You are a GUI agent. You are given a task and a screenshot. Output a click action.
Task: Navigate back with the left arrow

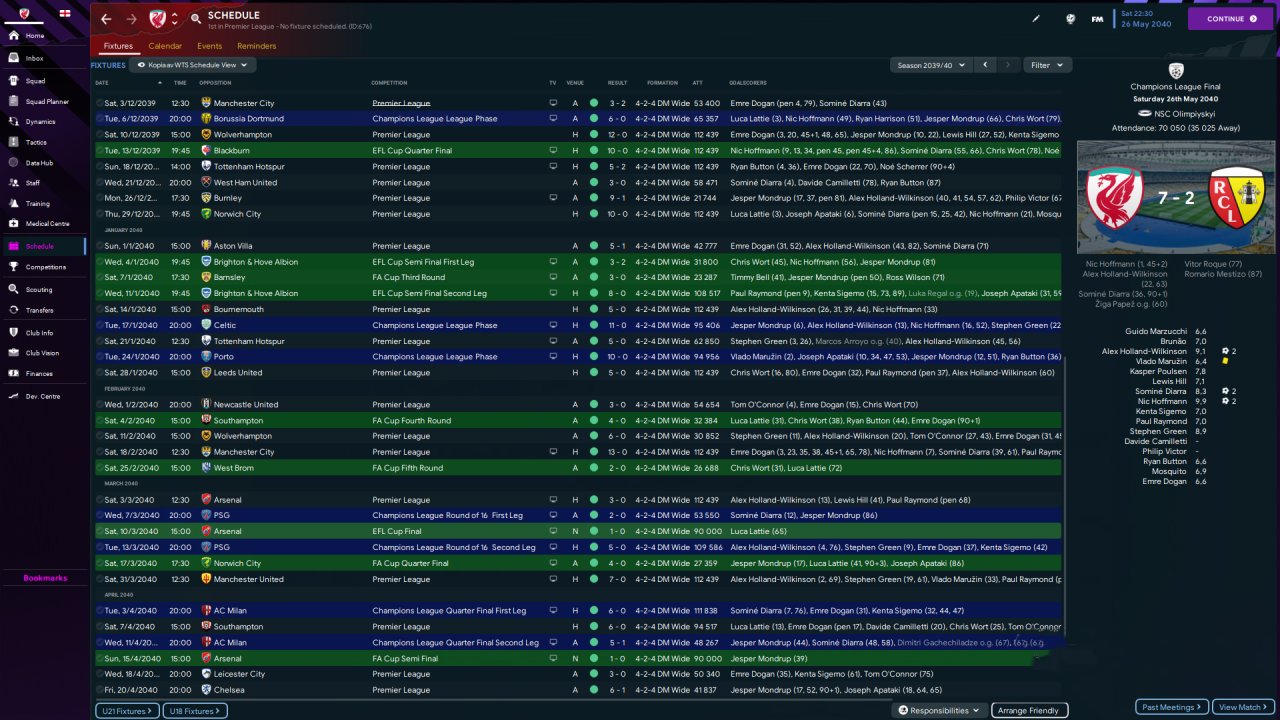106,19
